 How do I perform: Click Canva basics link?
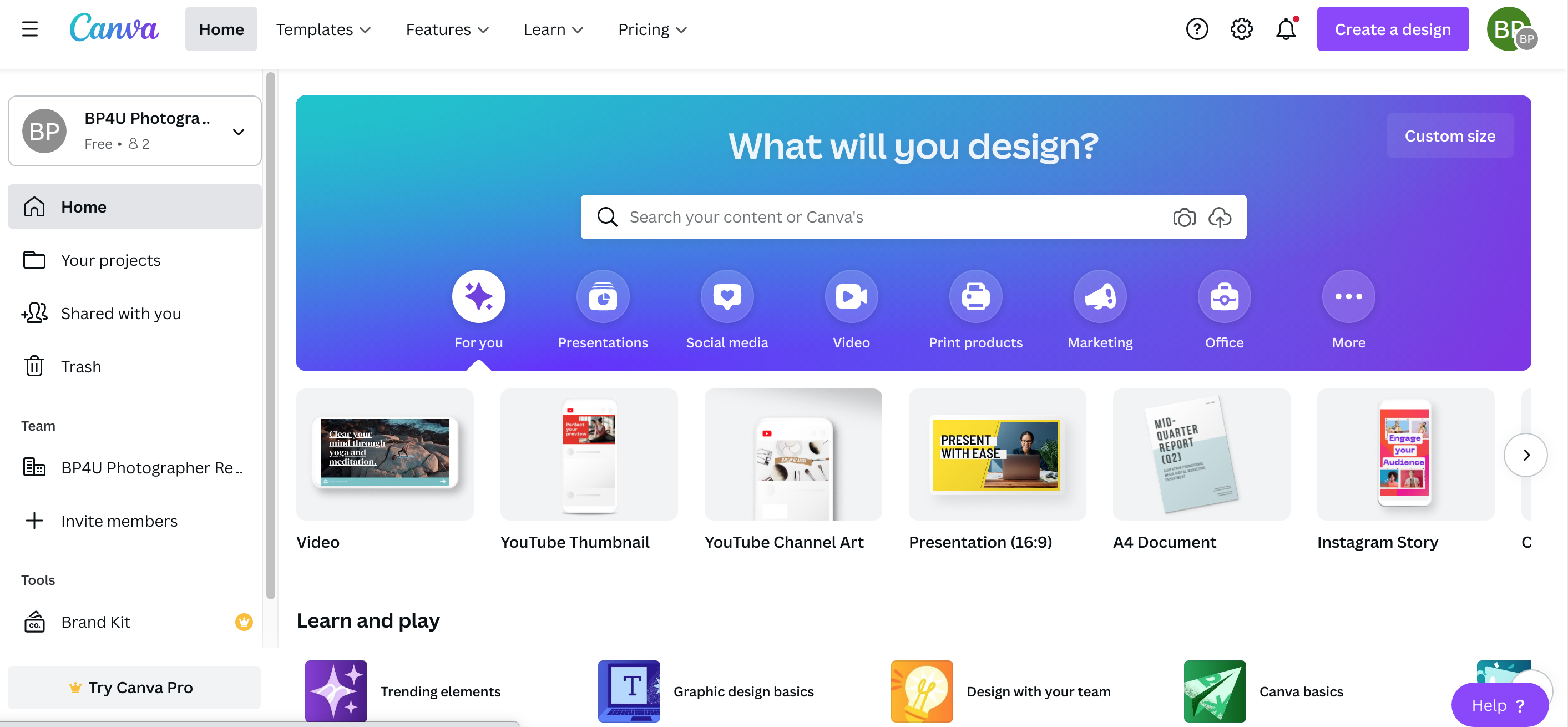pos(1301,691)
